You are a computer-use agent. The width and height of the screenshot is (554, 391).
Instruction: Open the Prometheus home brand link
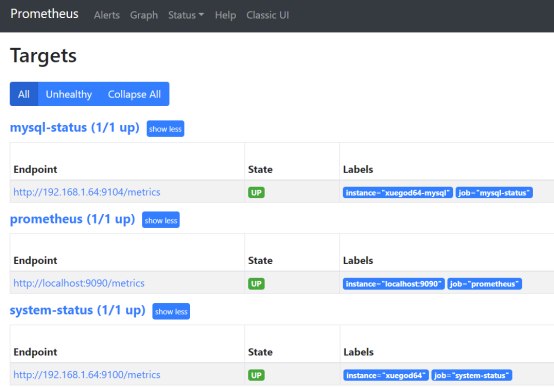tap(44, 14)
